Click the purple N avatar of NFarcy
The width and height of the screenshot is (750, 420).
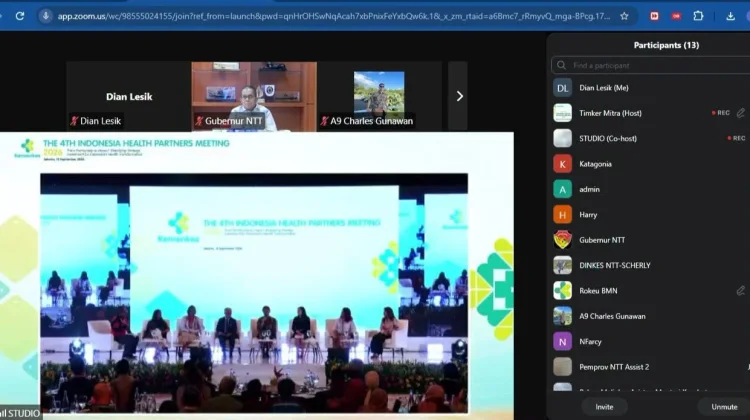point(562,341)
